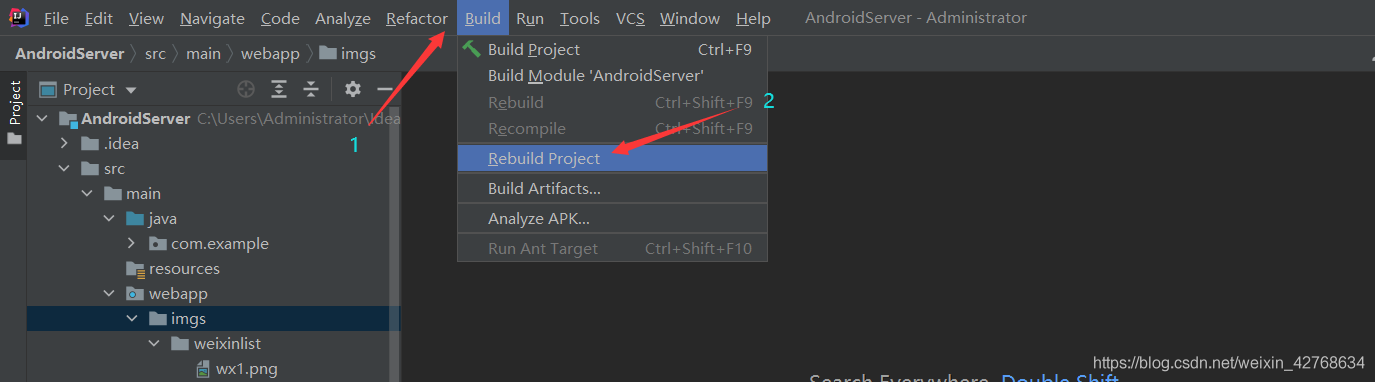Screen dimensions: 1375x382
Task: Click the Collapse All icon in Project panel
Action: pyautogui.click(x=311, y=89)
